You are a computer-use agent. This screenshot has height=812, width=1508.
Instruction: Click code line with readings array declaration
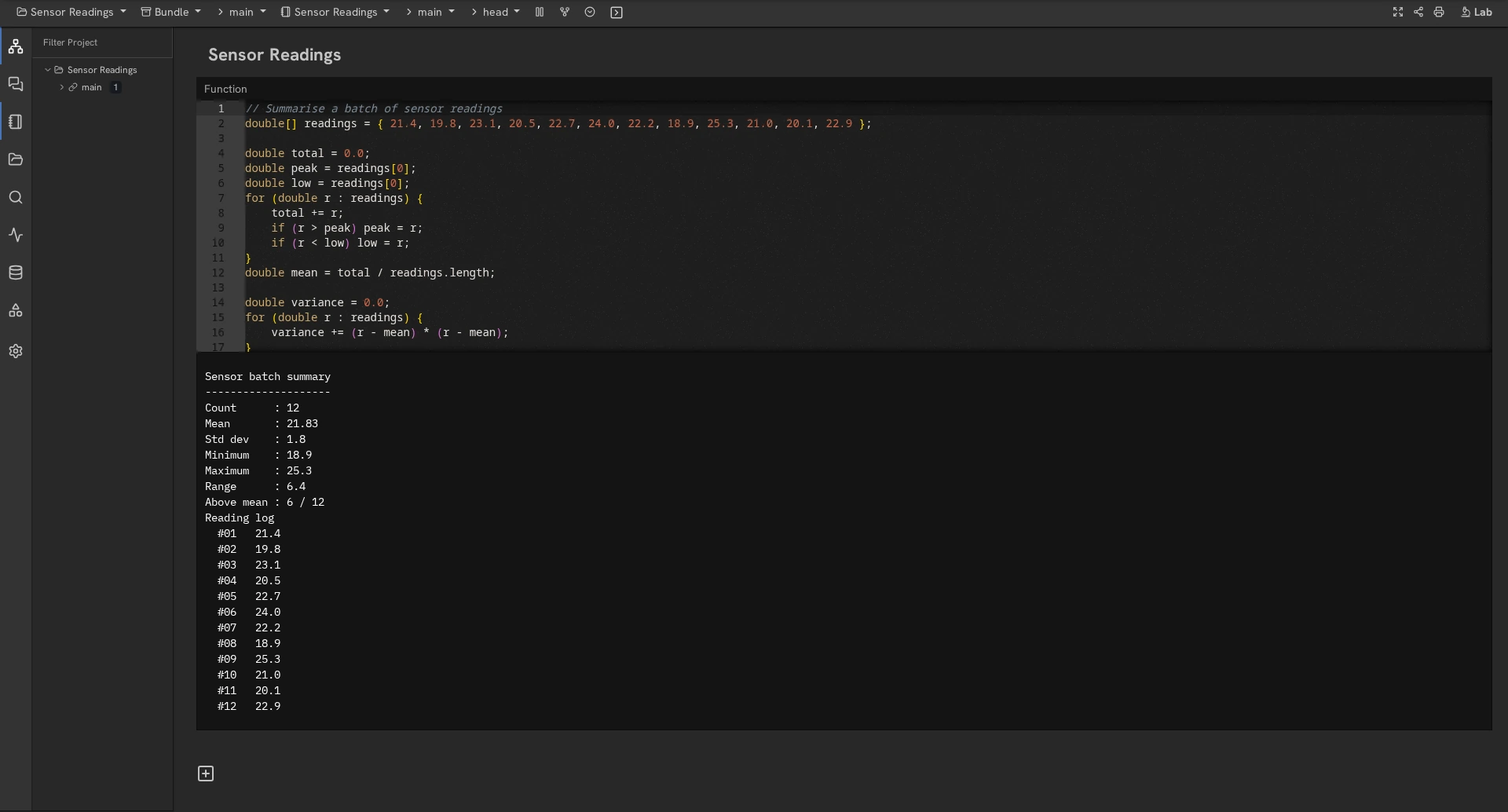tap(558, 123)
